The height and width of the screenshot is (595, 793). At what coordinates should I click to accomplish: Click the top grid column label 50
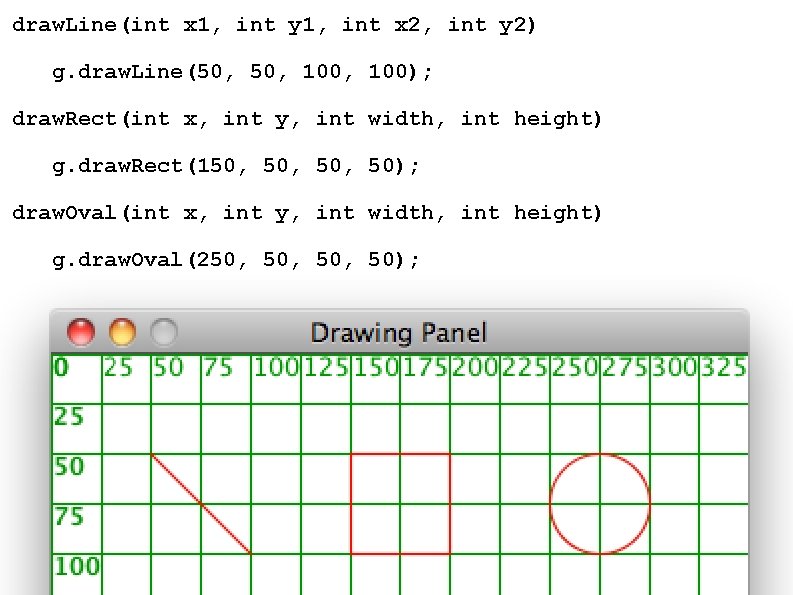pos(168,367)
